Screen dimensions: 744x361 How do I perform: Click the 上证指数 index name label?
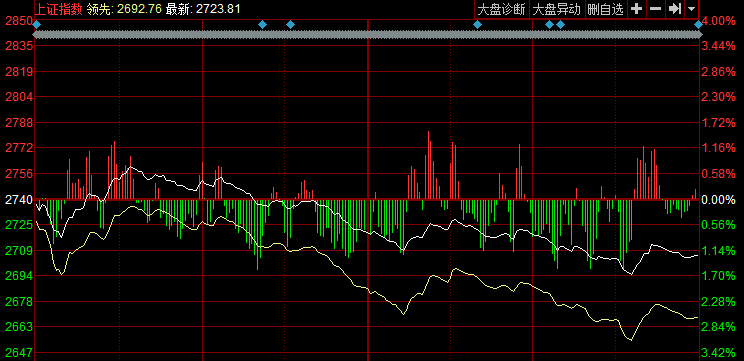pyautogui.click(x=59, y=9)
